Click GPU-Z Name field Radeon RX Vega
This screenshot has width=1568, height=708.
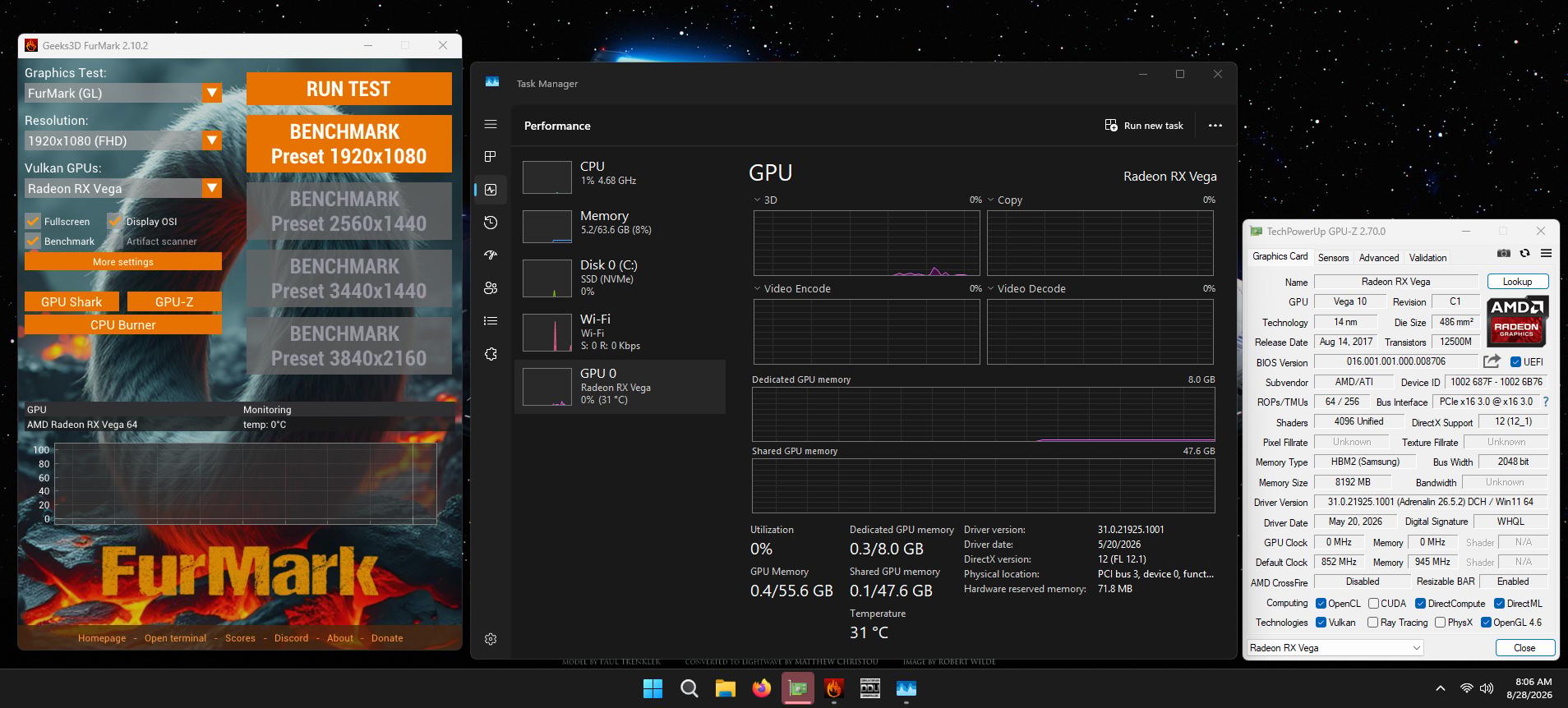pyautogui.click(x=1395, y=281)
